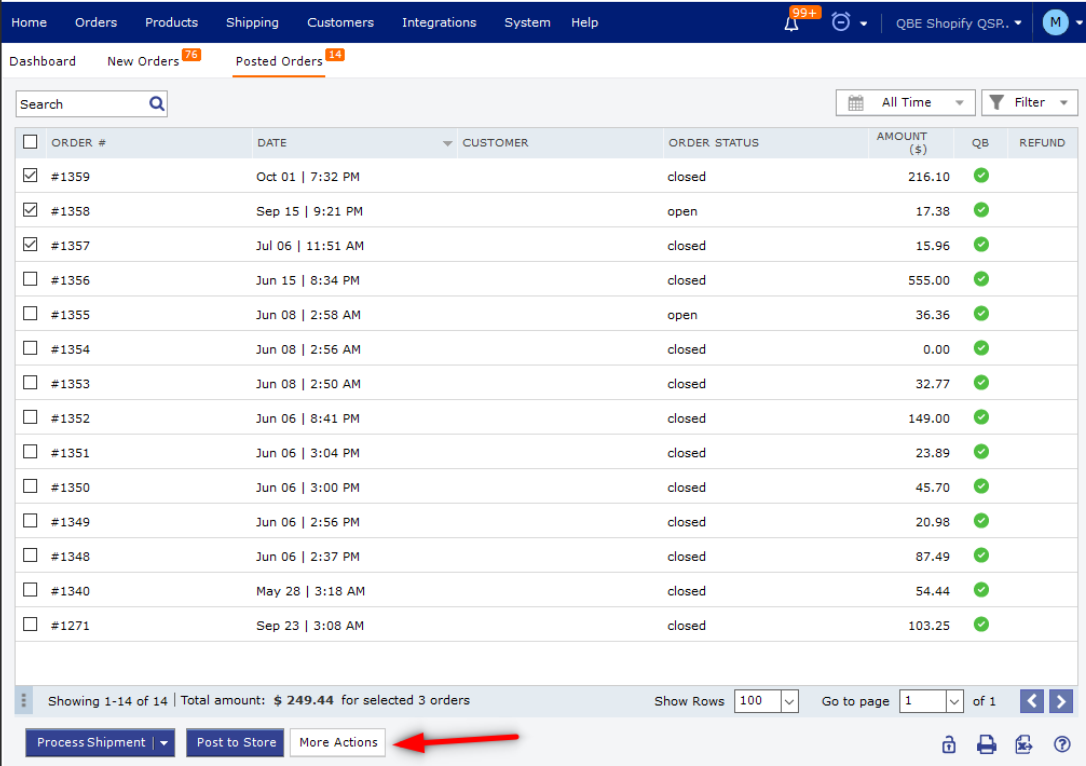This screenshot has width=1086, height=766.
Task: Expand the user profile dropdown arrow
Action: pos(1078,23)
